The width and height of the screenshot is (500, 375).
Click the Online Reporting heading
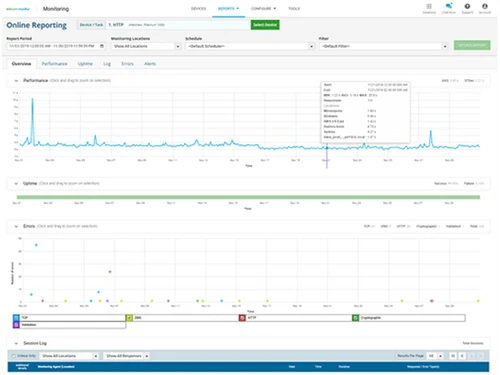36,25
